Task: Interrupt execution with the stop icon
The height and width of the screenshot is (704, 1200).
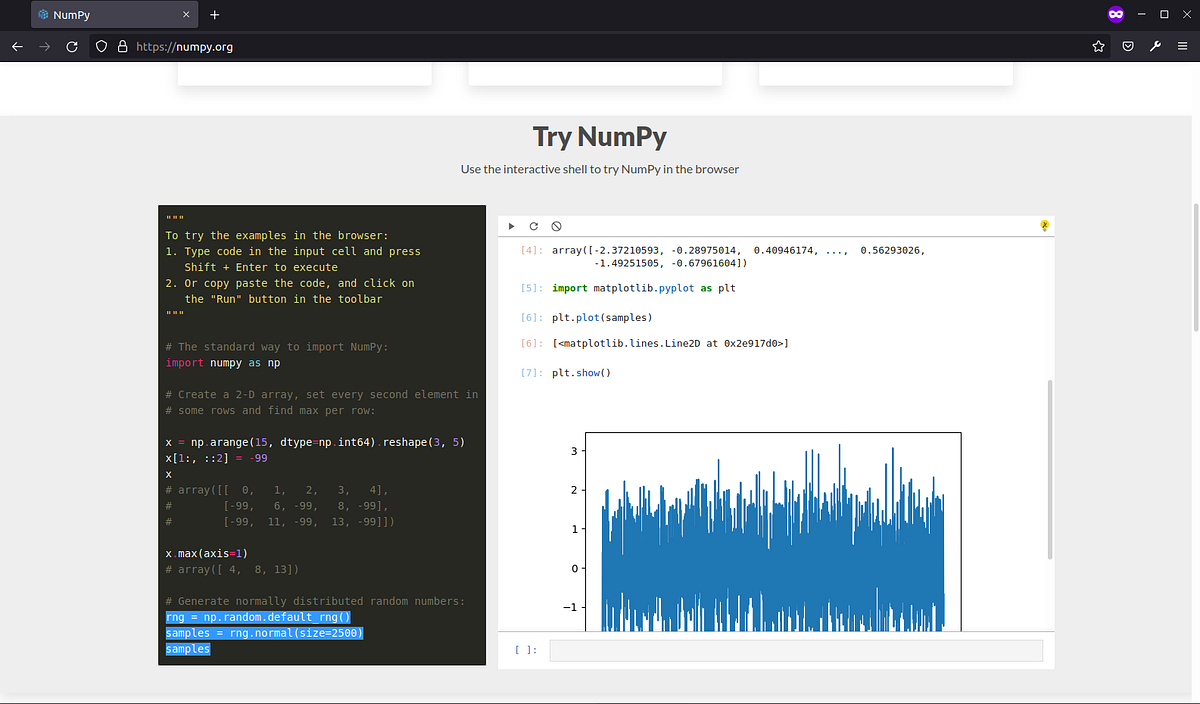Action: pos(557,226)
